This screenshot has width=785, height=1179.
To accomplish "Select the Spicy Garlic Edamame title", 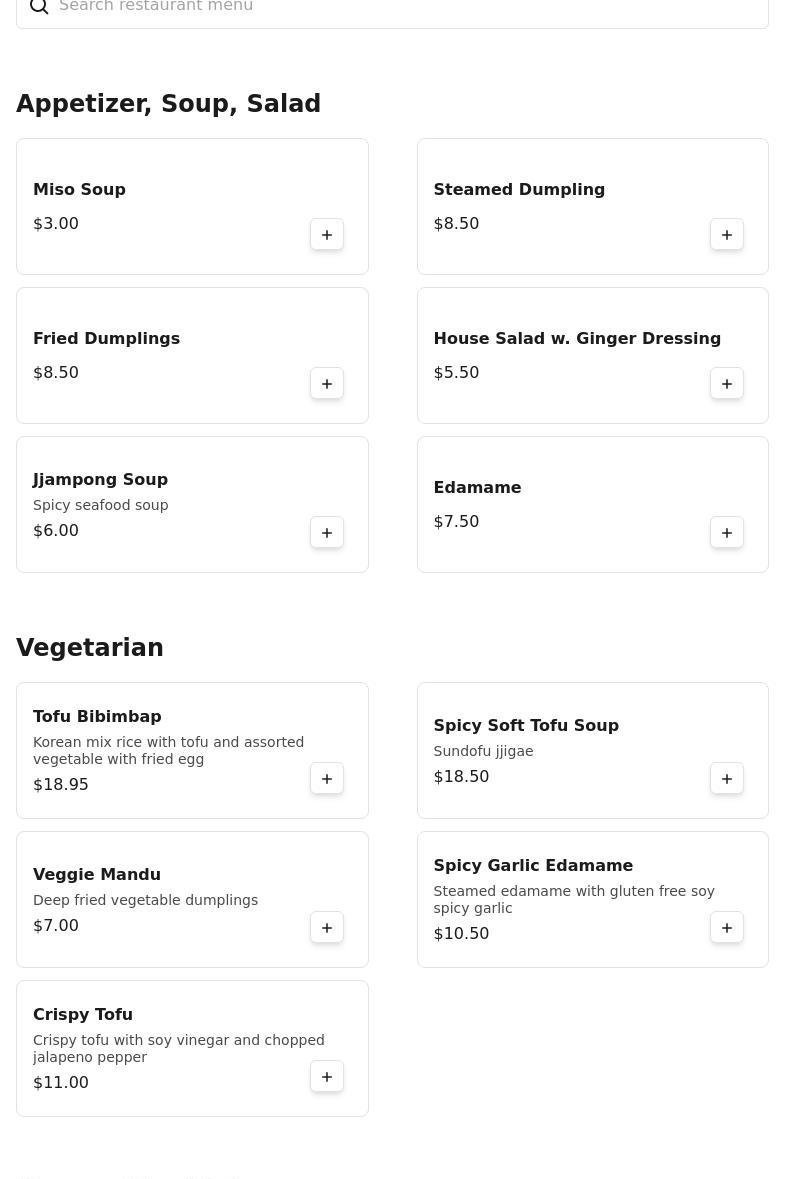I will coord(533,866).
